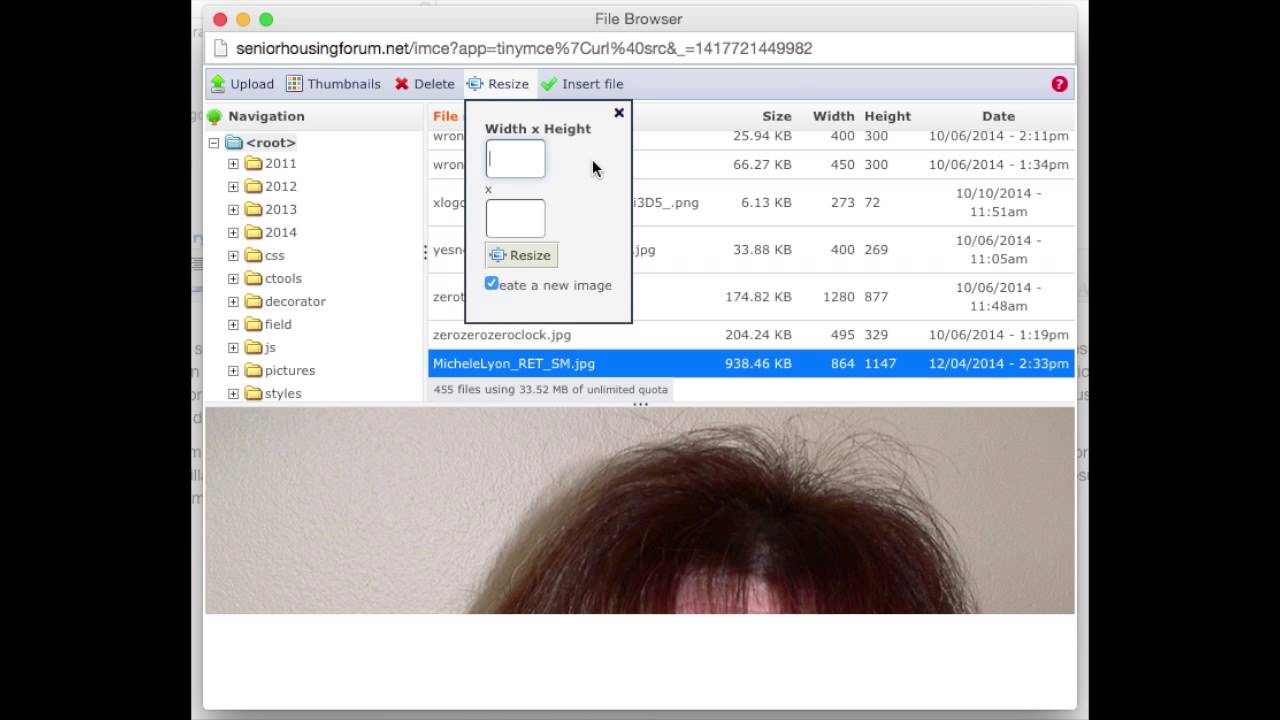Select the 33.88 KB jpg file row
1280x720 pixels.
point(751,249)
